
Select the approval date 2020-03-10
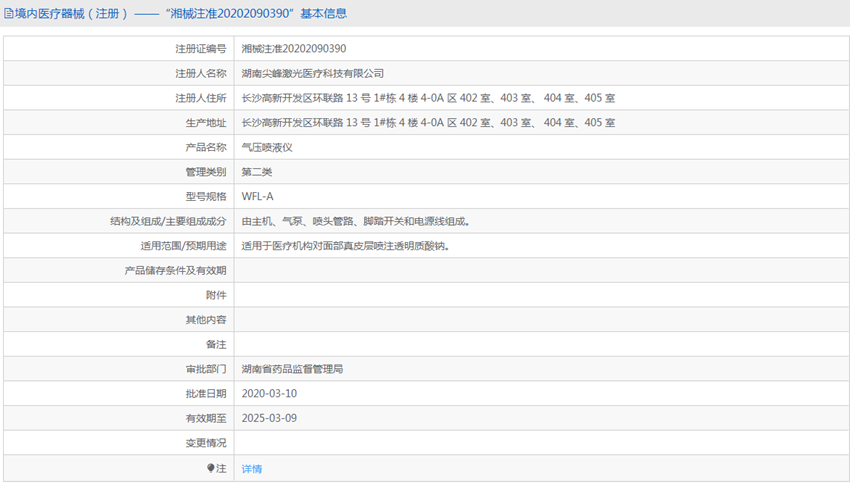269,394
